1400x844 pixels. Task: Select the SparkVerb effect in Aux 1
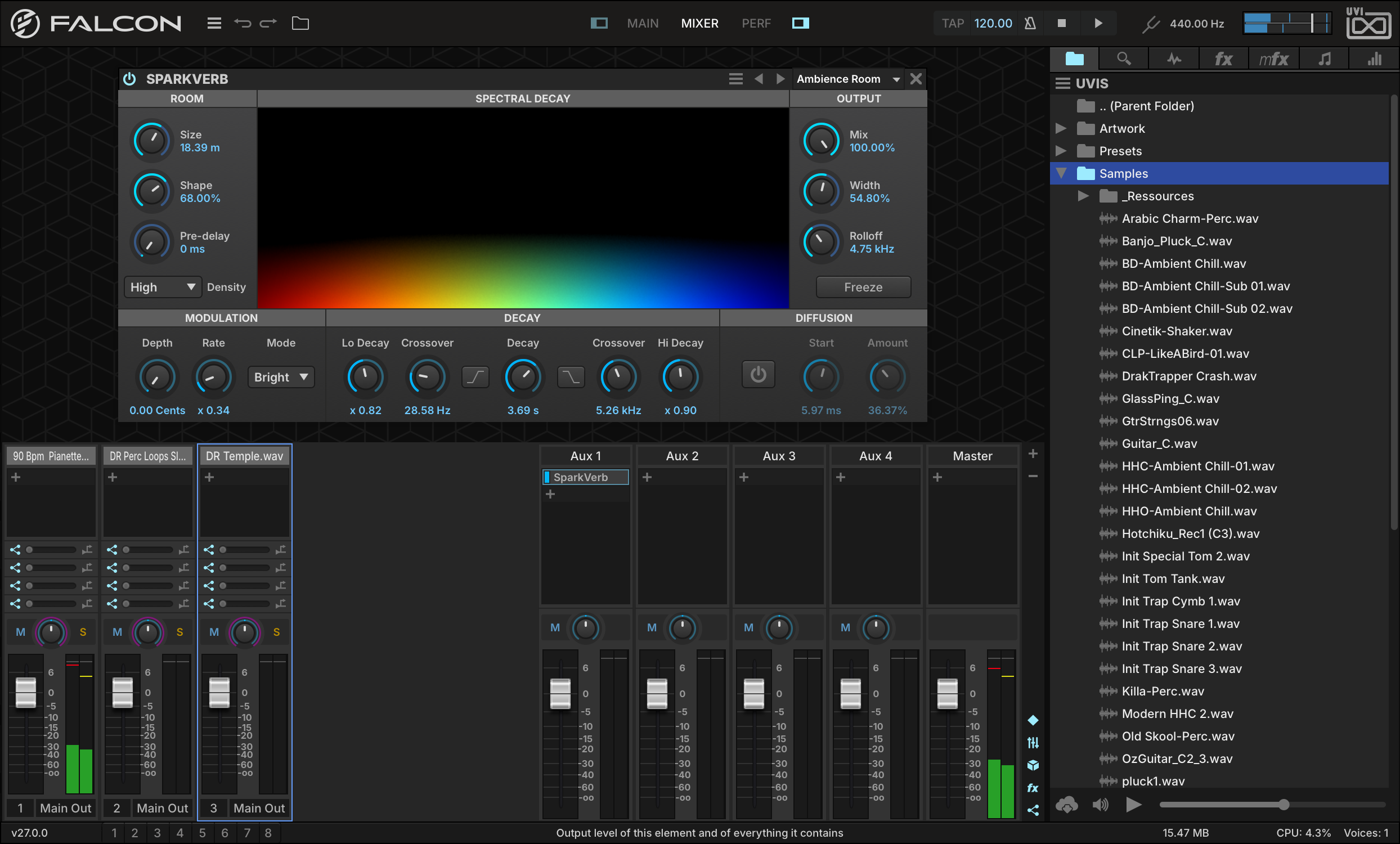point(586,477)
